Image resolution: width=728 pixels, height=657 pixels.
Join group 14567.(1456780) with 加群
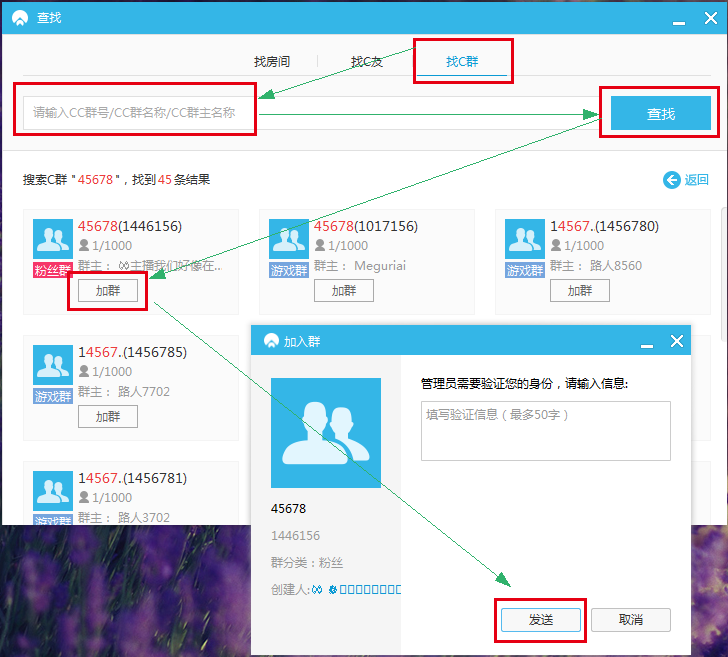pos(580,291)
